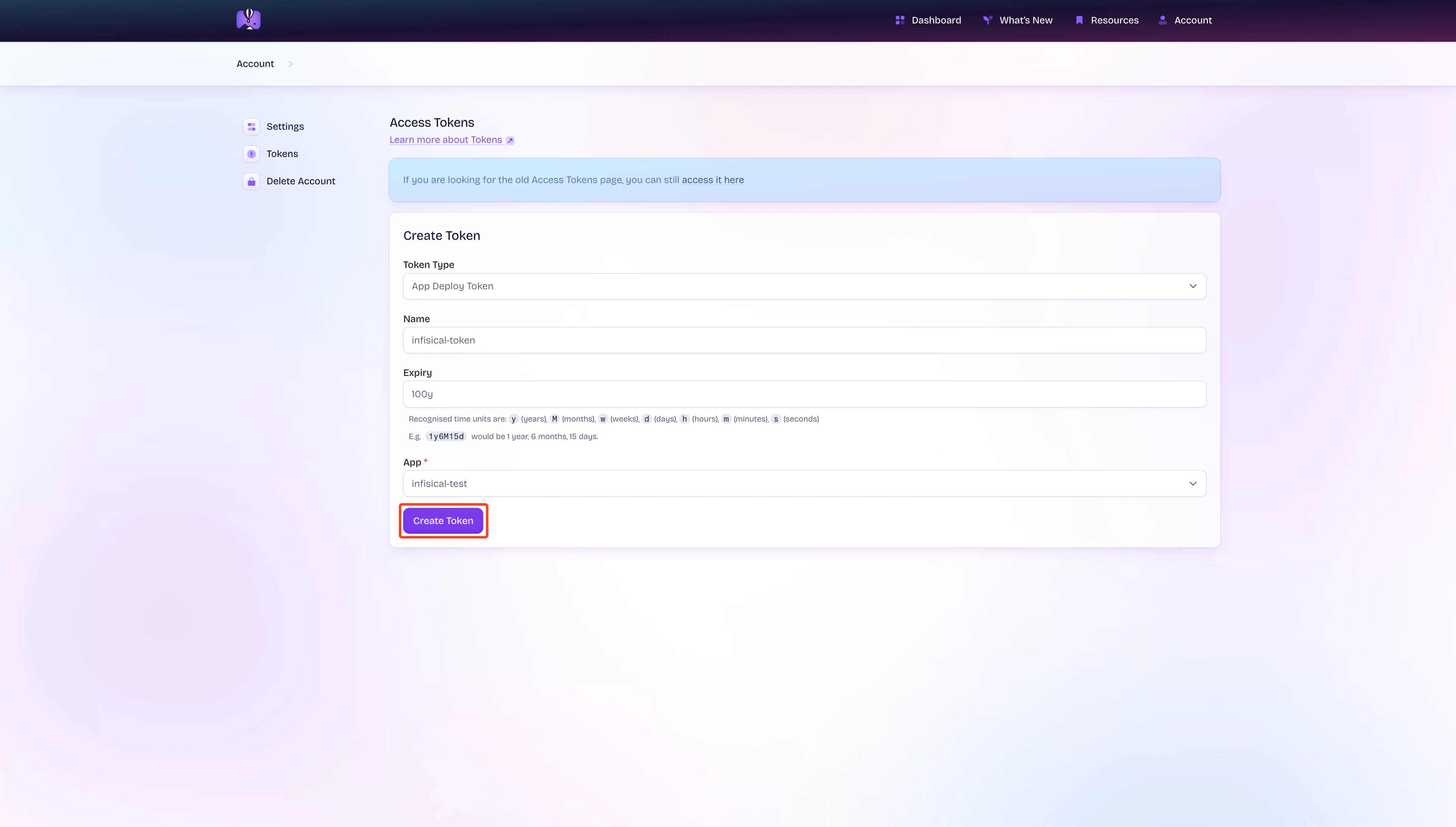Follow the 'access it here' link
1456x827 pixels.
[713, 180]
